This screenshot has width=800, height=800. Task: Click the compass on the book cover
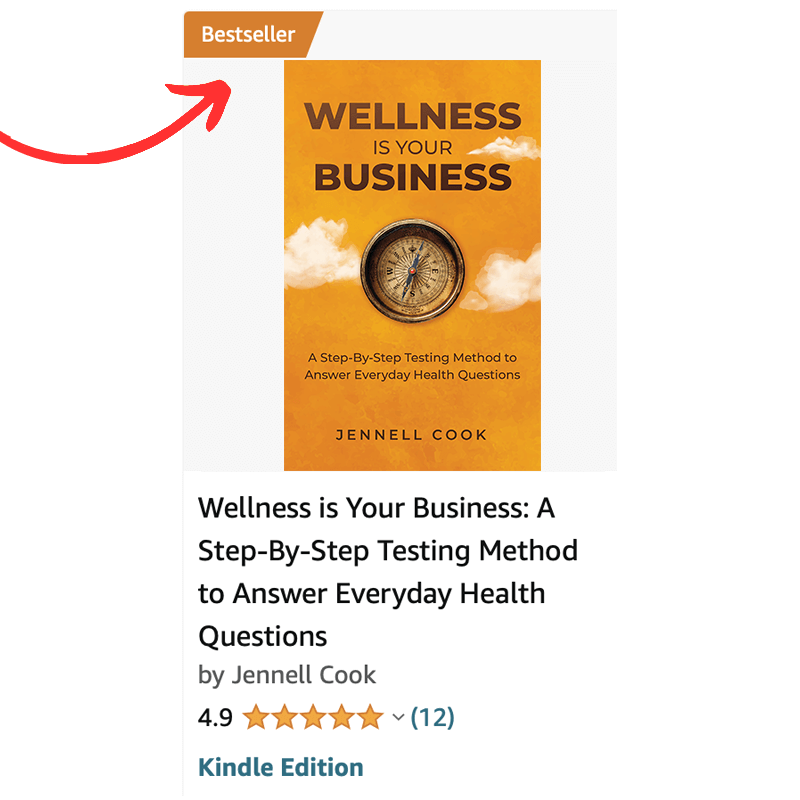pos(412,270)
